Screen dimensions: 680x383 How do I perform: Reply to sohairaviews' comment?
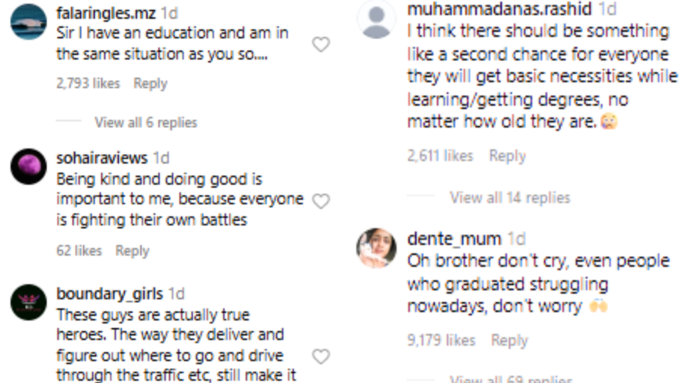pyautogui.click(x=132, y=251)
